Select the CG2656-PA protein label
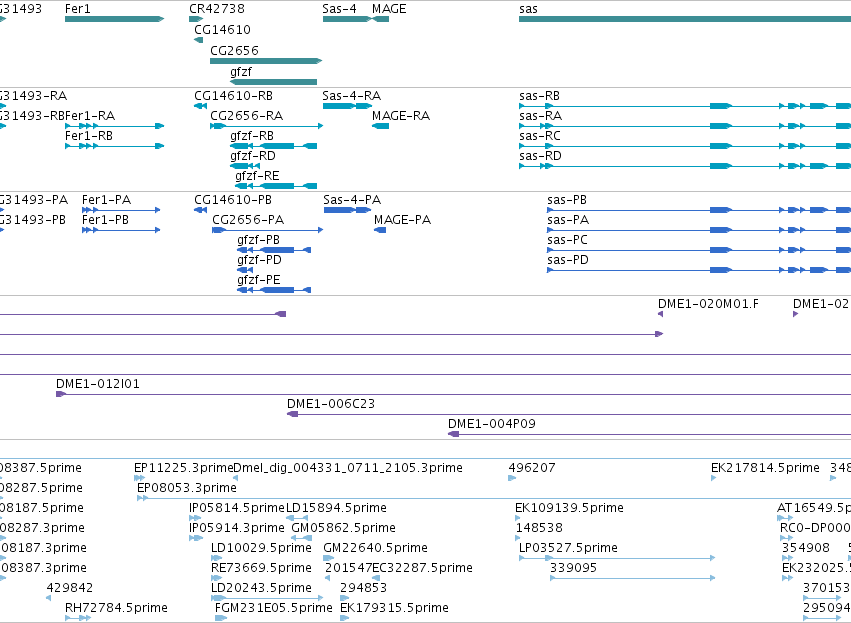The image size is (851, 623). click(x=248, y=220)
